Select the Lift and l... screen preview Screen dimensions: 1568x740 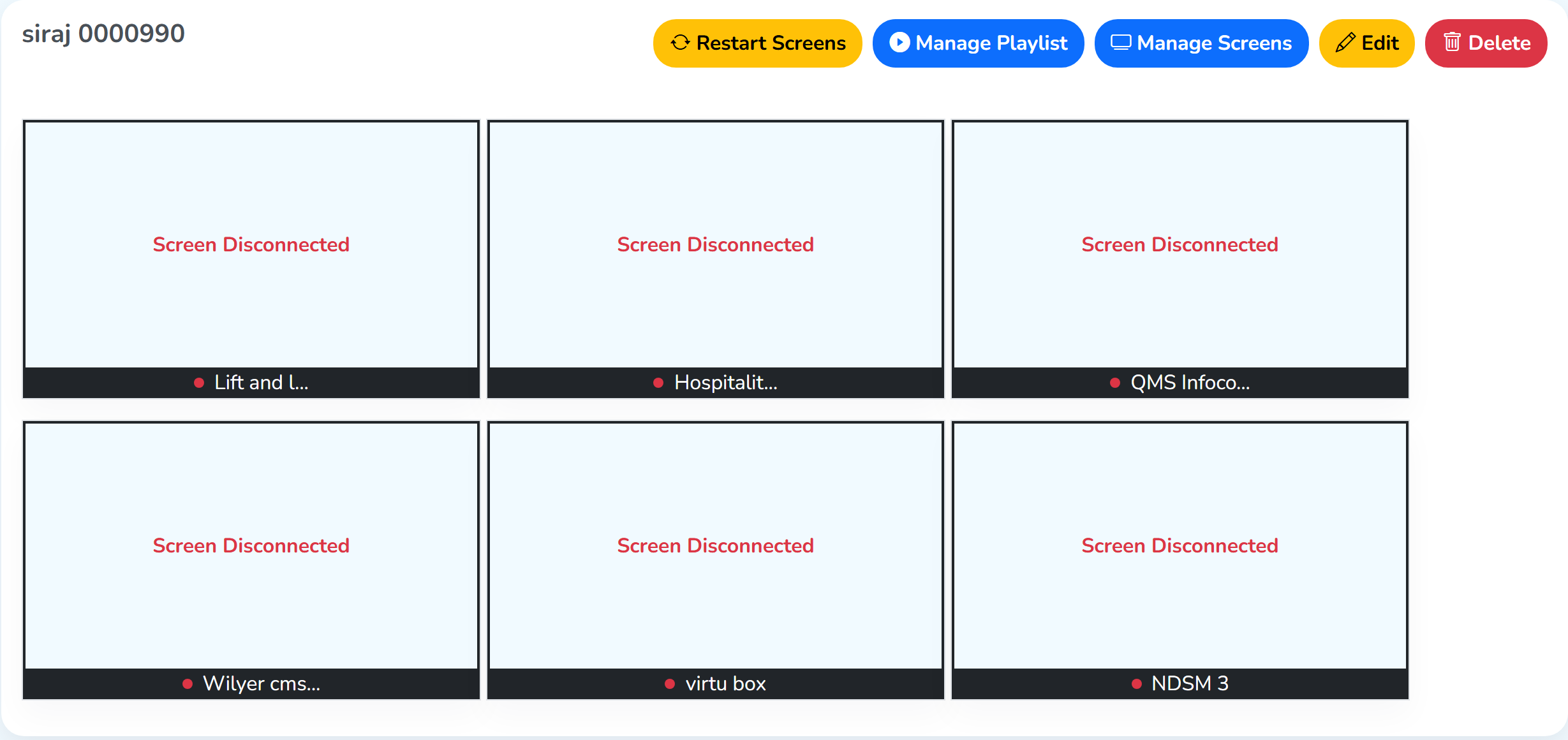(x=251, y=245)
